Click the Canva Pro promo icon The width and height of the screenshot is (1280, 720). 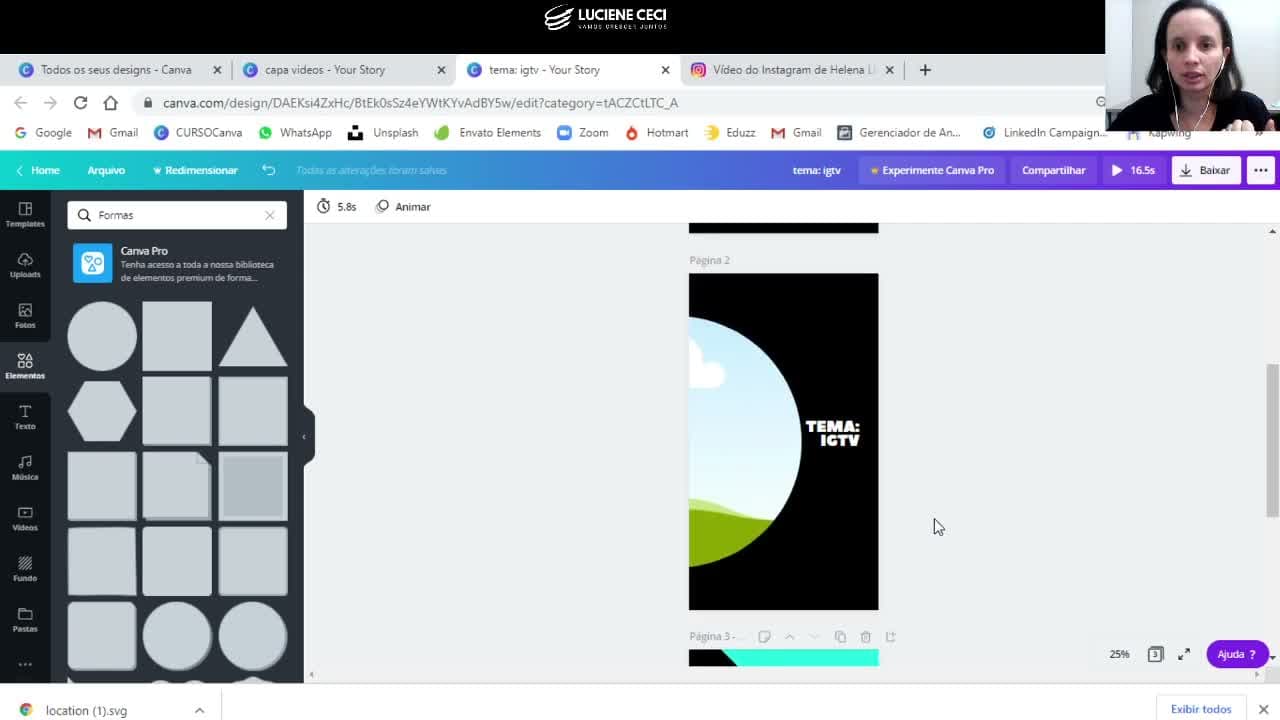pos(93,263)
